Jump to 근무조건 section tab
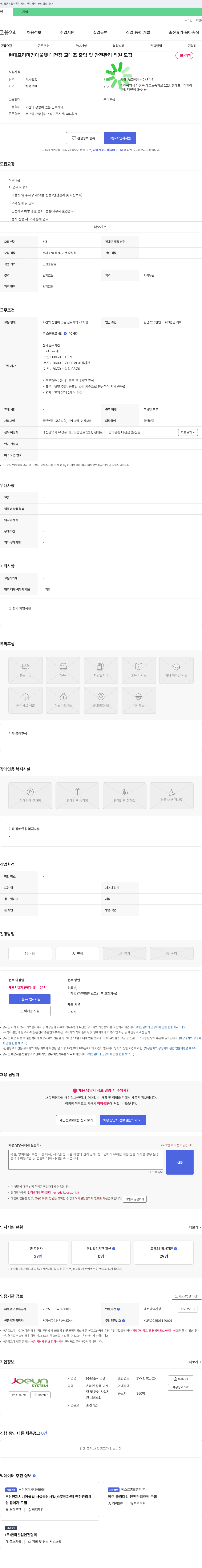202x1568 pixels. click(44, 46)
